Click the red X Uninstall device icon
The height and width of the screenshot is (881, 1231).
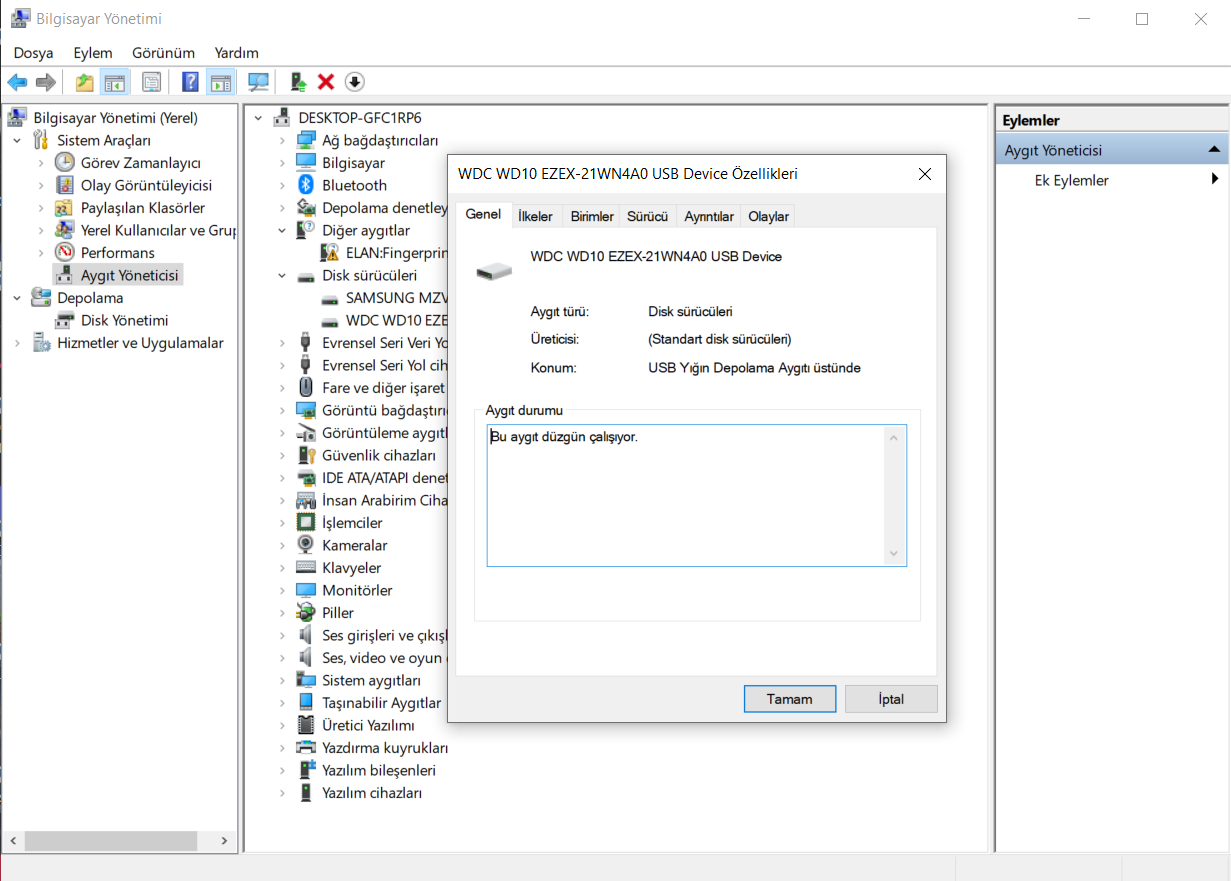click(326, 82)
